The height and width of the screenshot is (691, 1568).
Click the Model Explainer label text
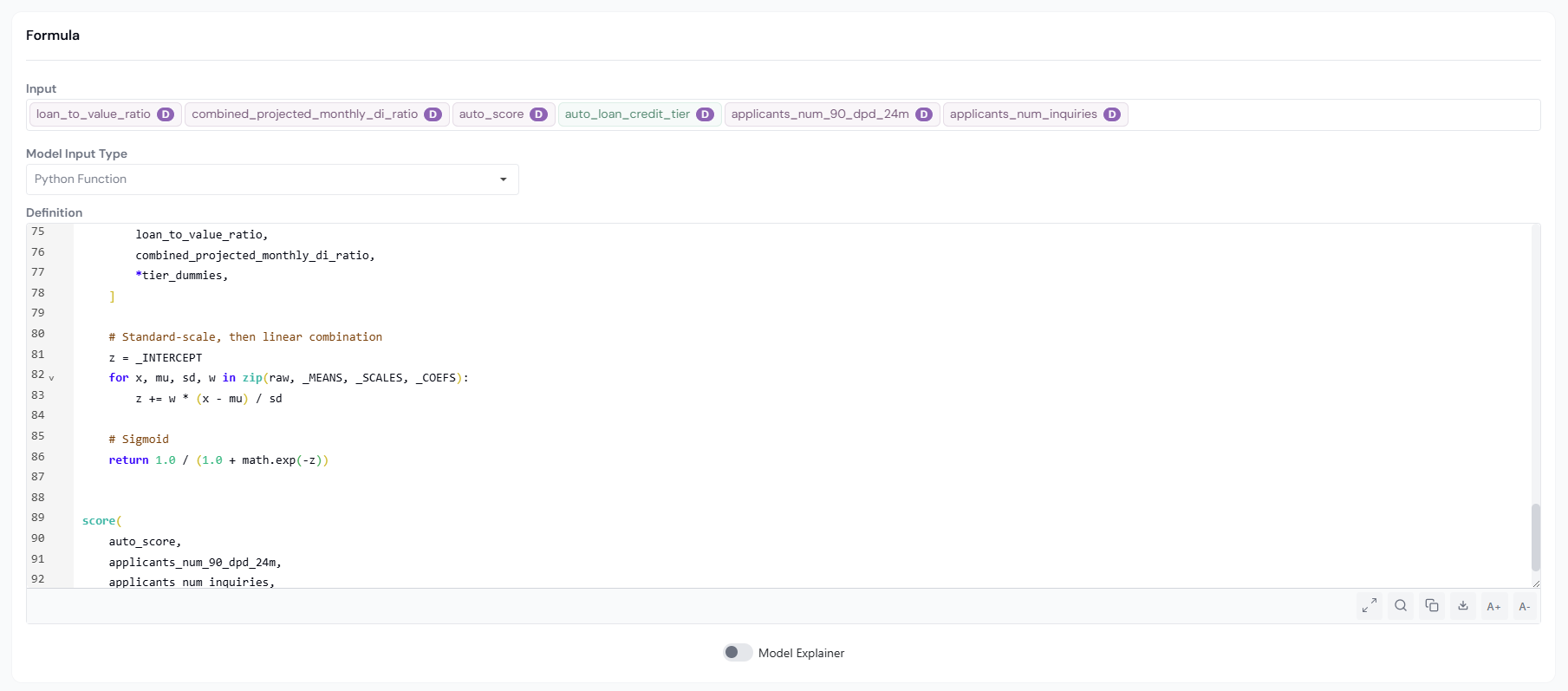(801, 653)
